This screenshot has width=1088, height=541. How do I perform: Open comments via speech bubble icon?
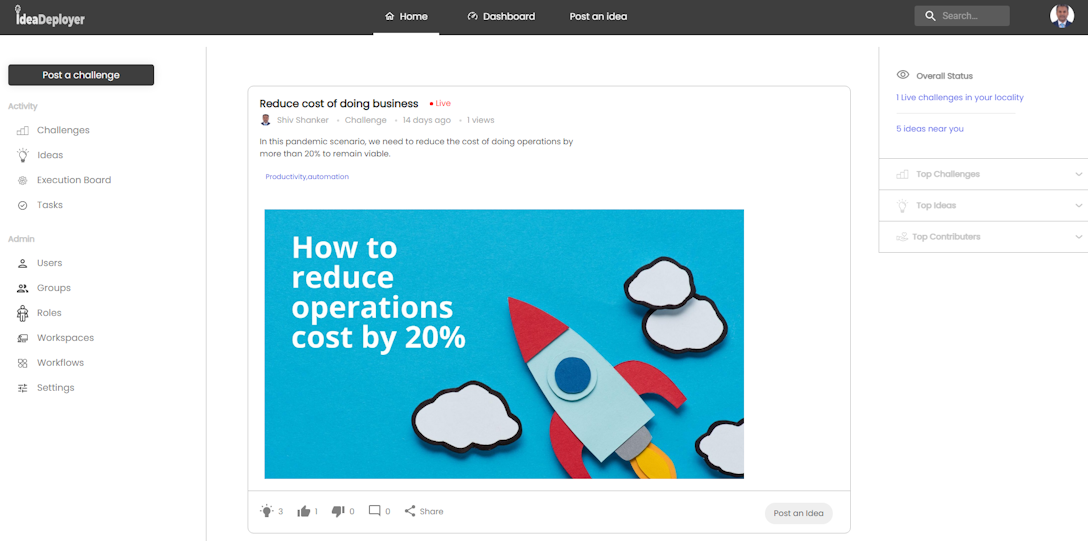pos(375,511)
